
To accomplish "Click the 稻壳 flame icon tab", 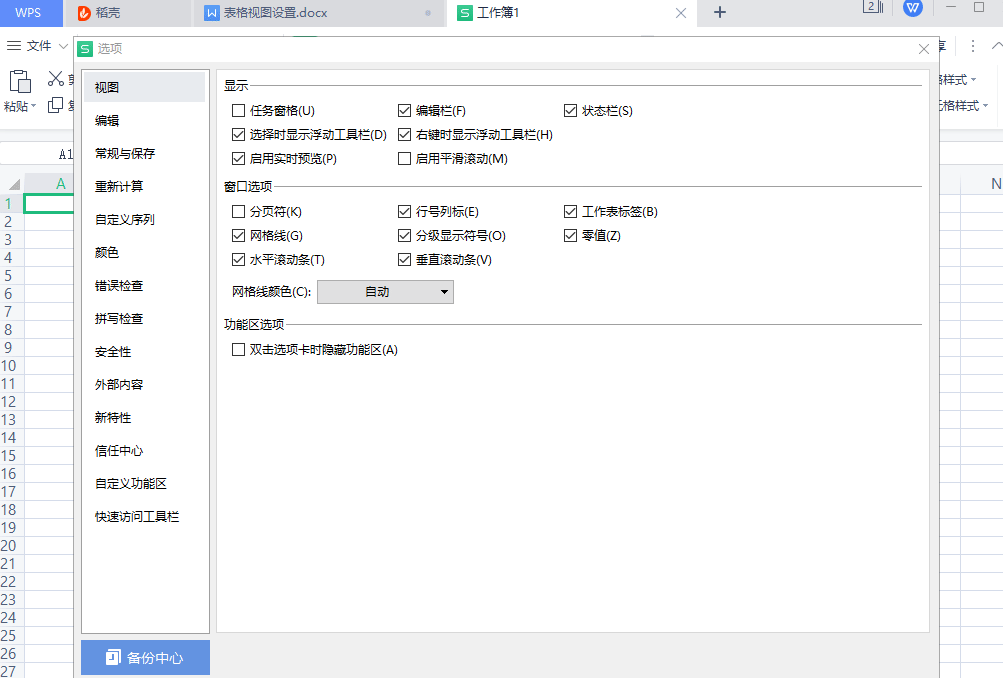I will pyautogui.click(x=84, y=13).
